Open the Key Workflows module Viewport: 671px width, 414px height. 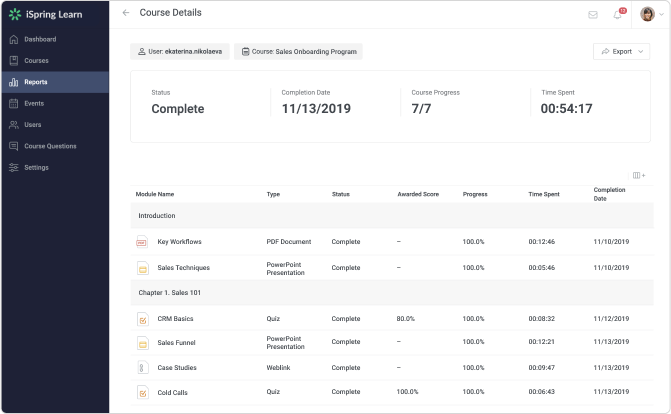point(179,242)
